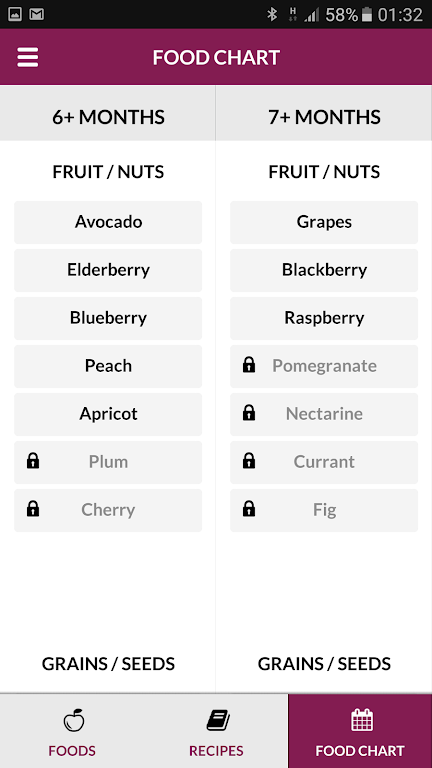Screen dimensions: 432x768
Task: Select Grapes food item
Action: point(324,222)
